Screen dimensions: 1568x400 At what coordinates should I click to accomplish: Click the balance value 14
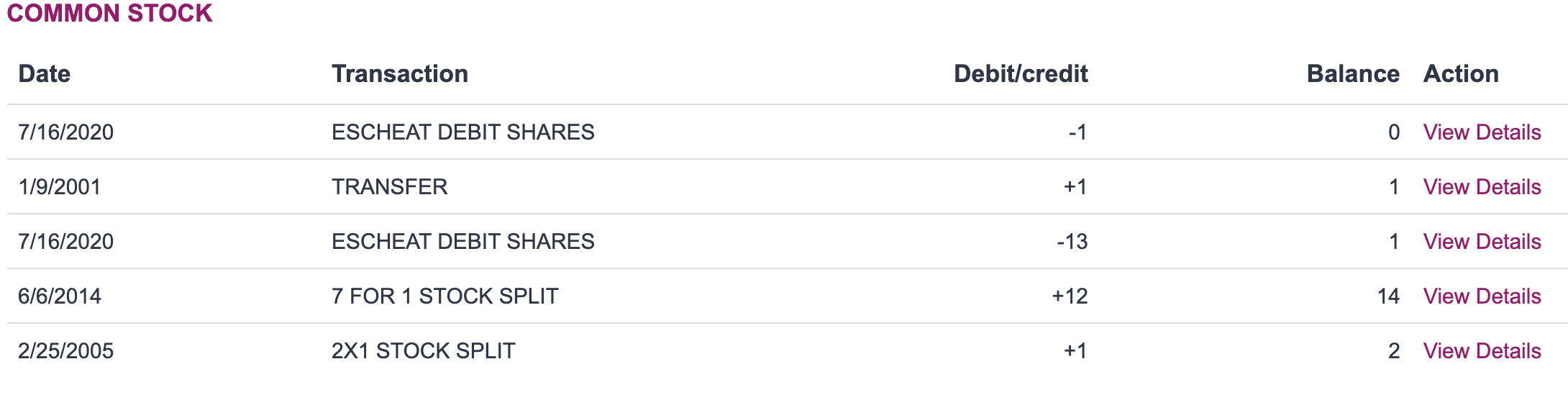tap(1387, 296)
